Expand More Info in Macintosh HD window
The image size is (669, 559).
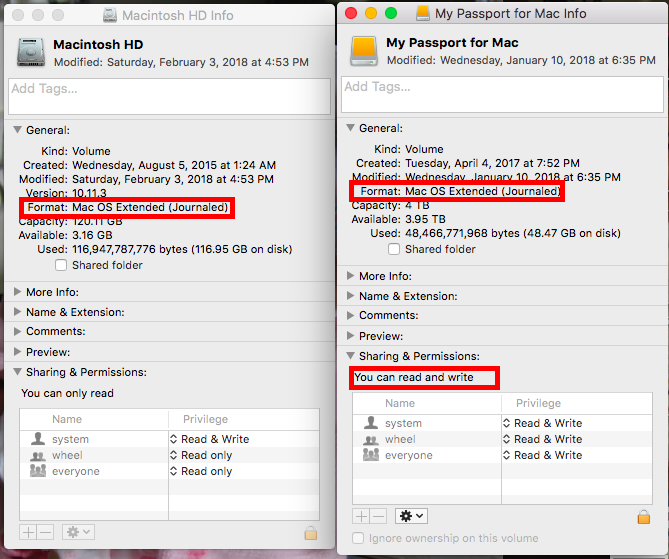(x=17, y=292)
